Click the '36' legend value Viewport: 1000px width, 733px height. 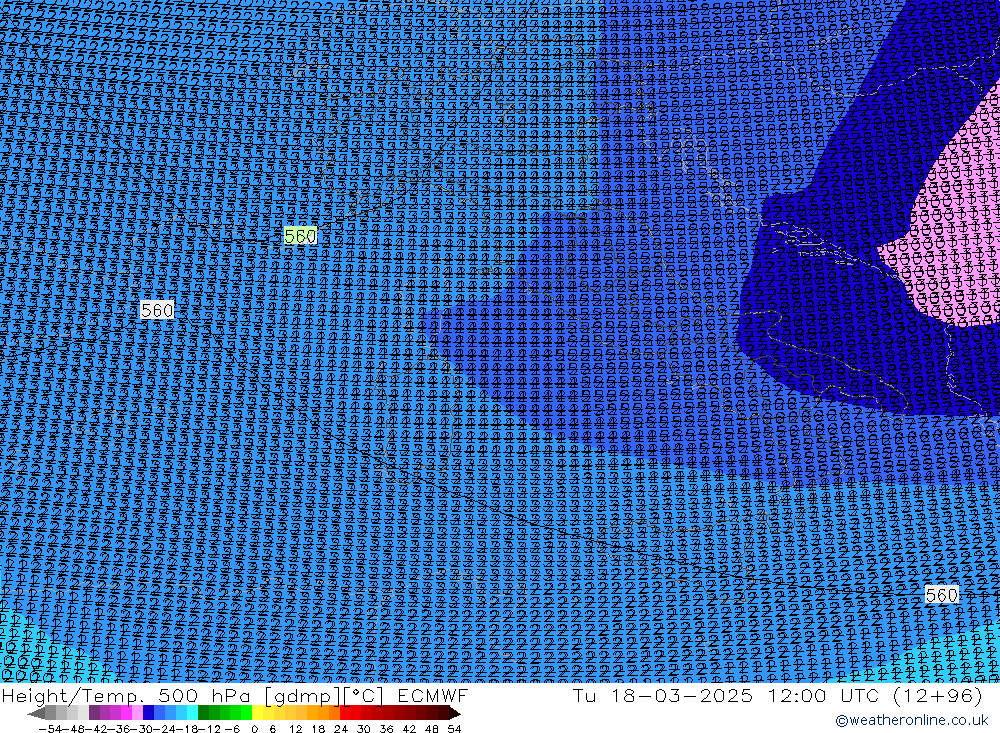[x=386, y=729]
